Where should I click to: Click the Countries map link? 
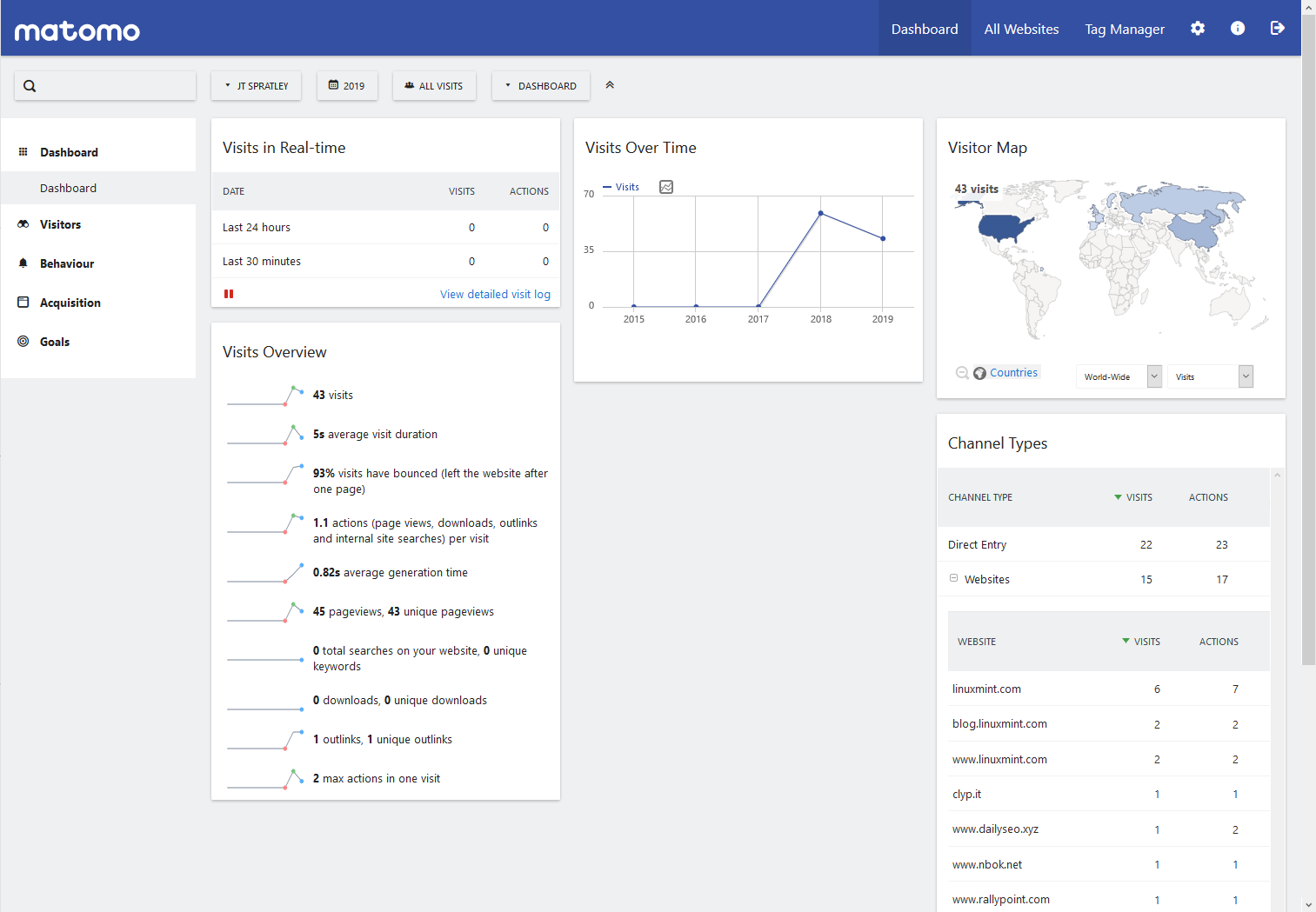point(1013,373)
